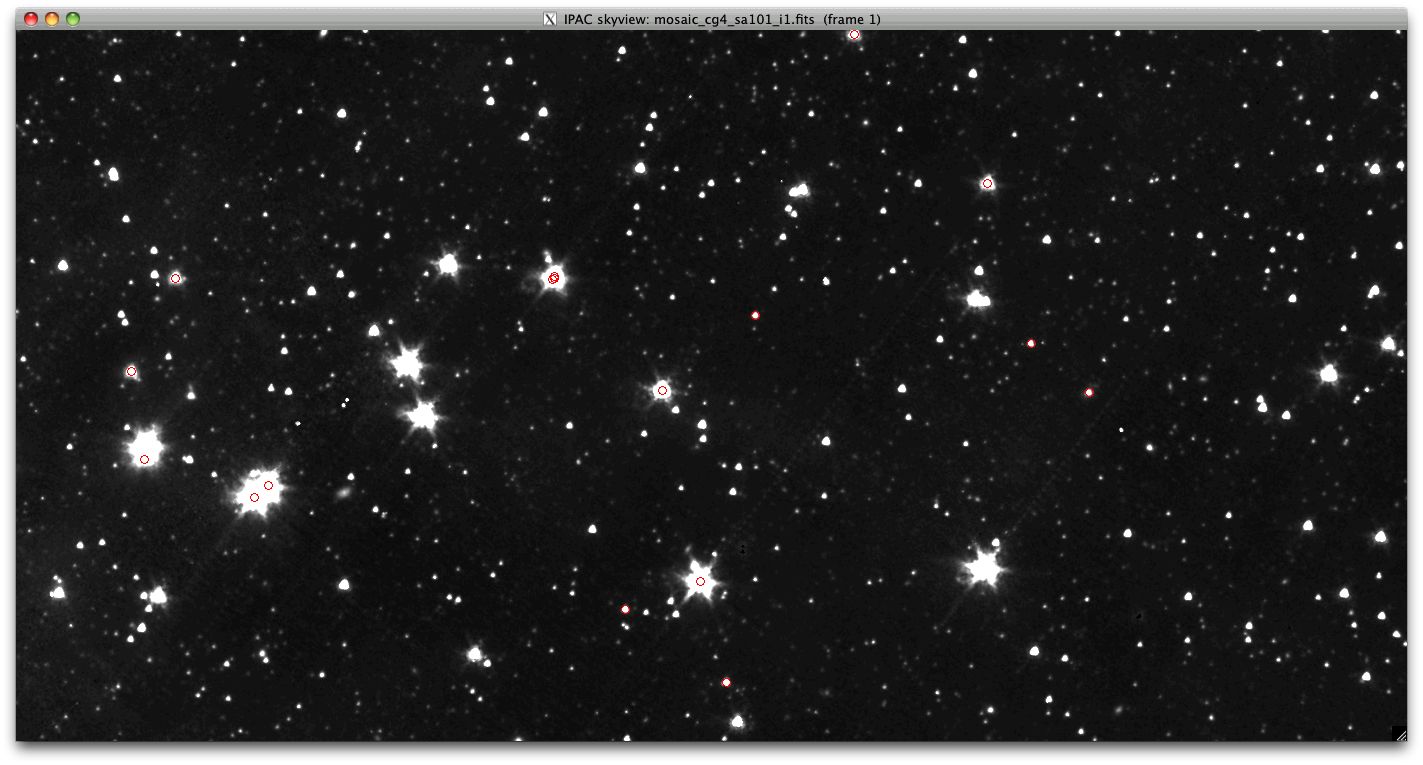Click the upper star of the vertical bright star pair
The height and width of the screenshot is (765, 1423).
[407, 364]
